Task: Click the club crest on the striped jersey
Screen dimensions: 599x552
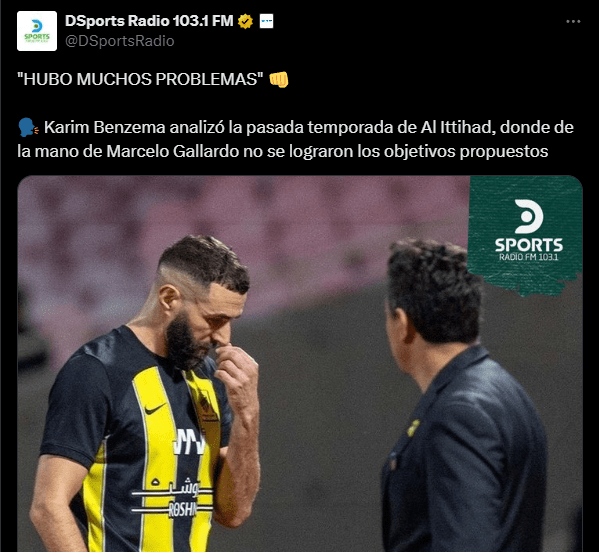Action: point(207,406)
